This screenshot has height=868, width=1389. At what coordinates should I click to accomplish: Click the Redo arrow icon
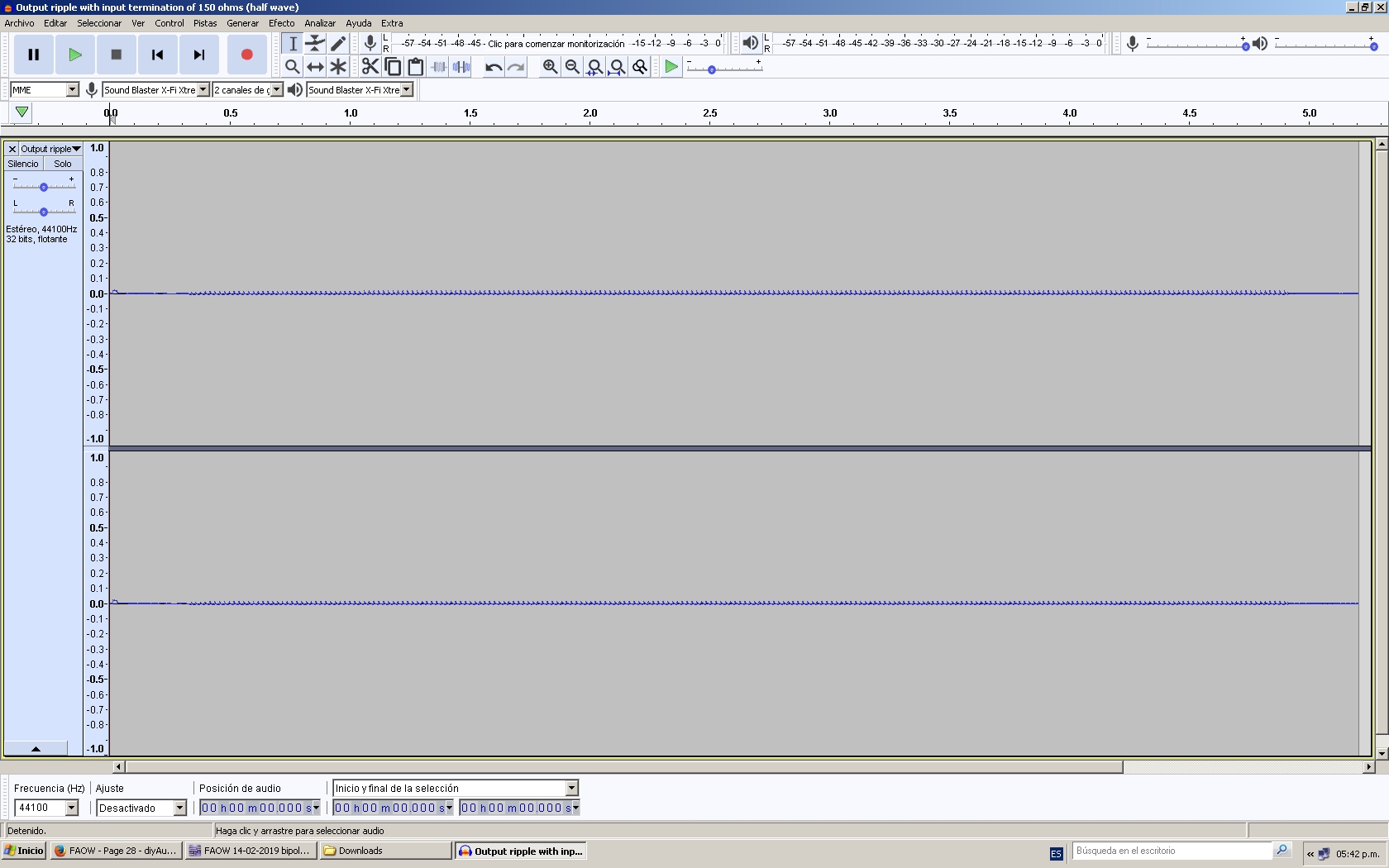coord(516,66)
